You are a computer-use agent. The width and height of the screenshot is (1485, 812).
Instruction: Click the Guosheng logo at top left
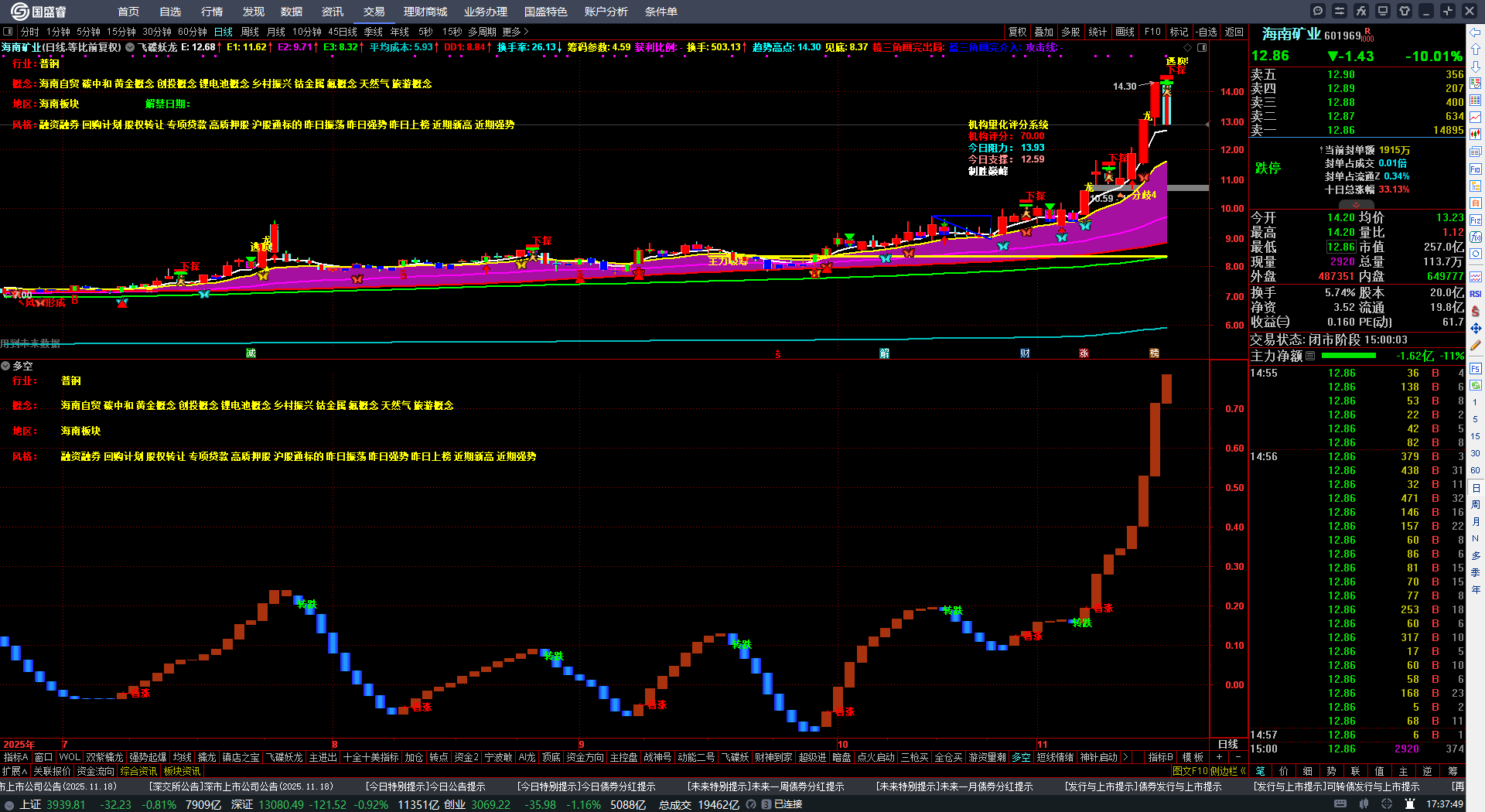point(39,12)
